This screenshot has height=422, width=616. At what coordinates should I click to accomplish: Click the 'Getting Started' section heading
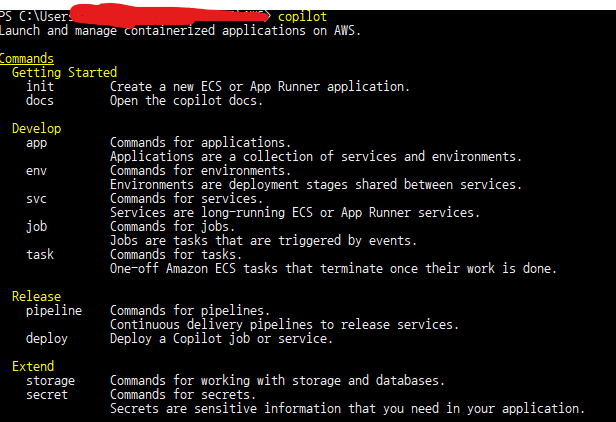point(64,73)
